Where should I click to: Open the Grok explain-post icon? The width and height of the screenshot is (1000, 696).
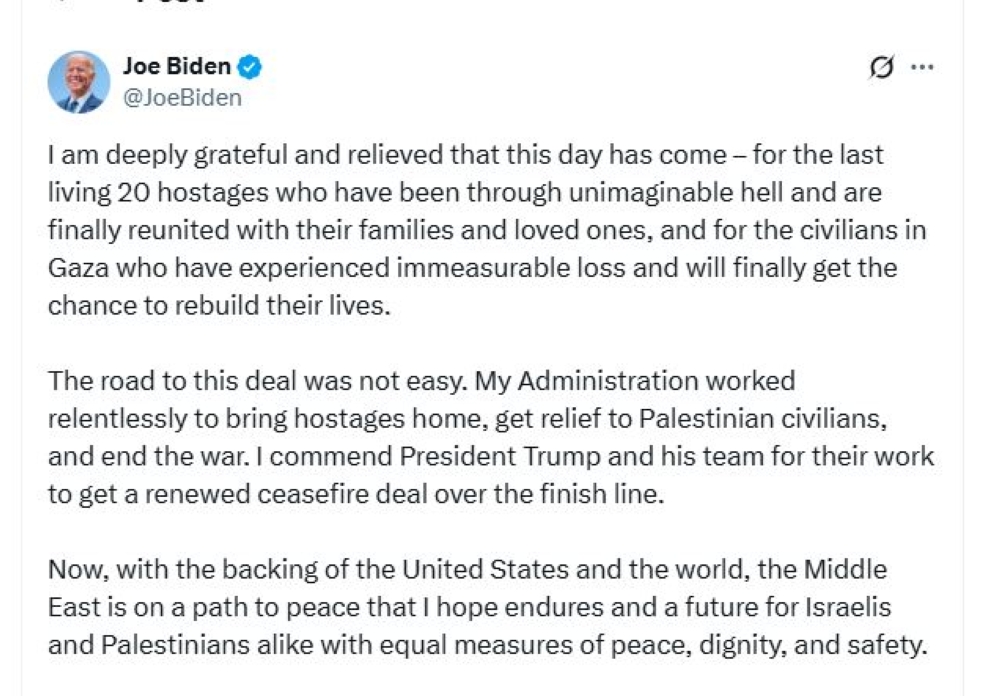point(881,68)
